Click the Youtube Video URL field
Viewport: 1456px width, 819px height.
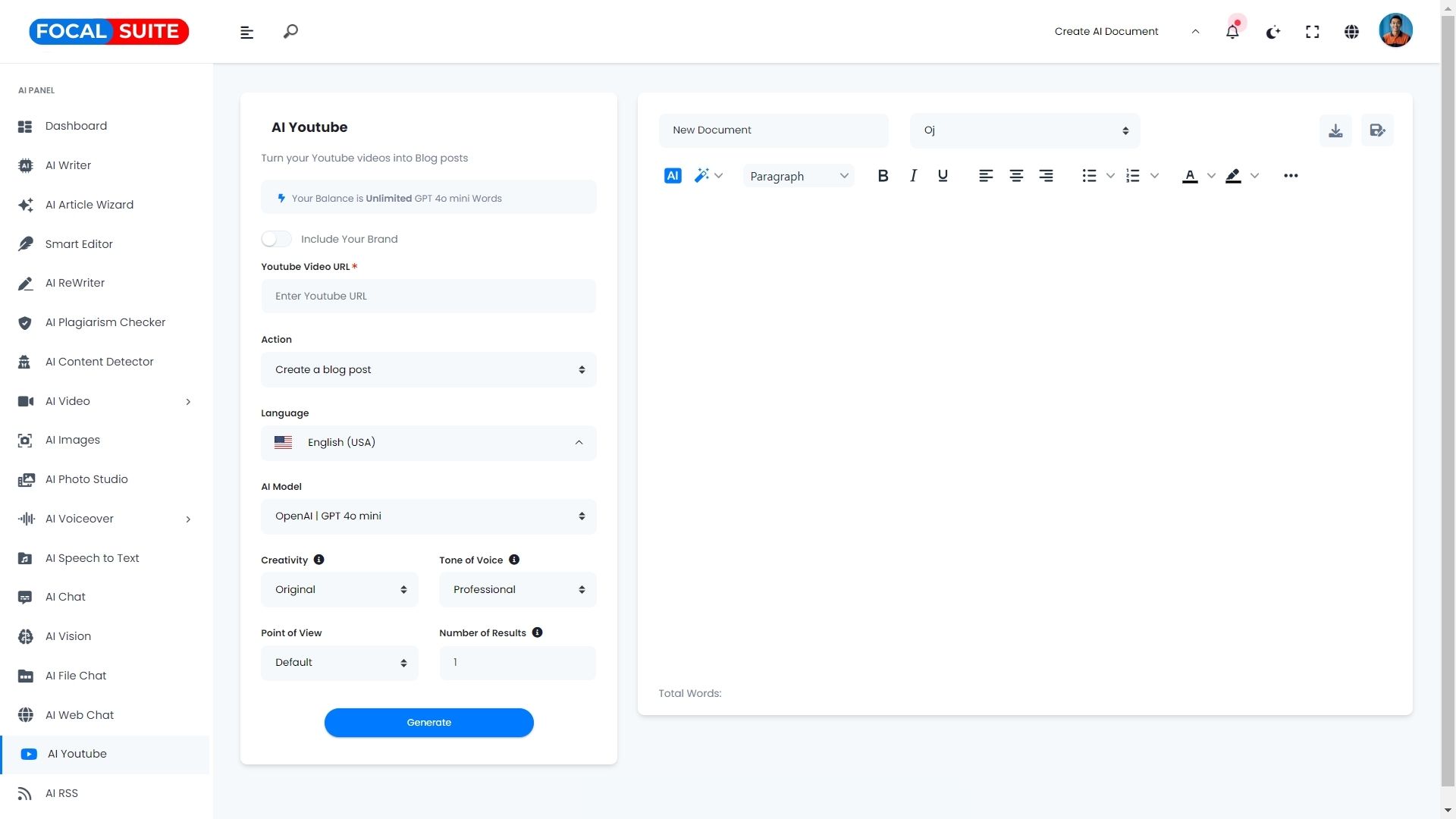tap(428, 297)
